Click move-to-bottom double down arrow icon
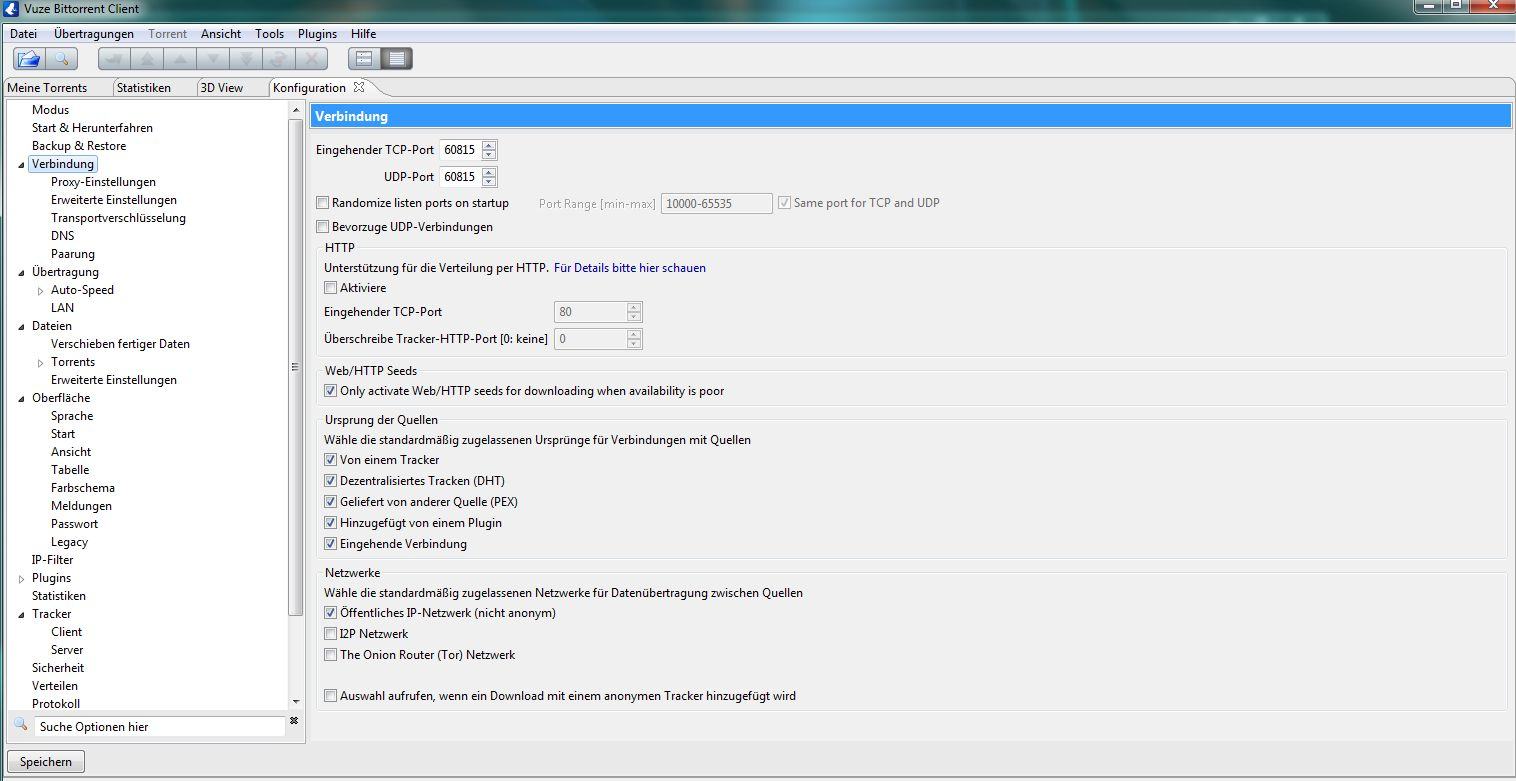This screenshot has width=1516, height=781. tap(246, 59)
